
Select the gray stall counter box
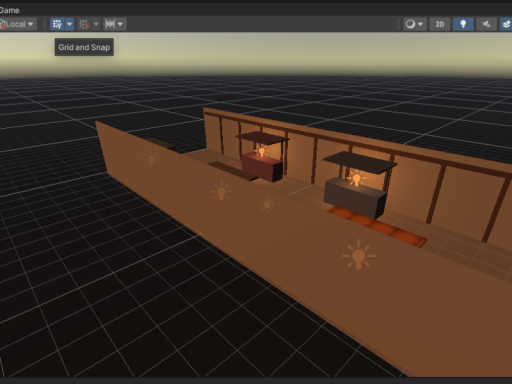[355, 198]
